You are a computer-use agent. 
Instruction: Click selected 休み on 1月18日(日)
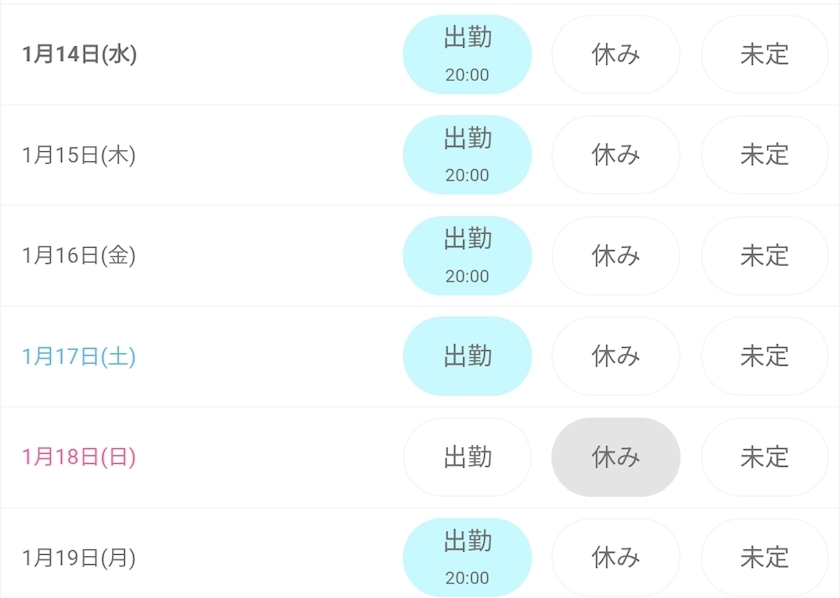tap(616, 457)
